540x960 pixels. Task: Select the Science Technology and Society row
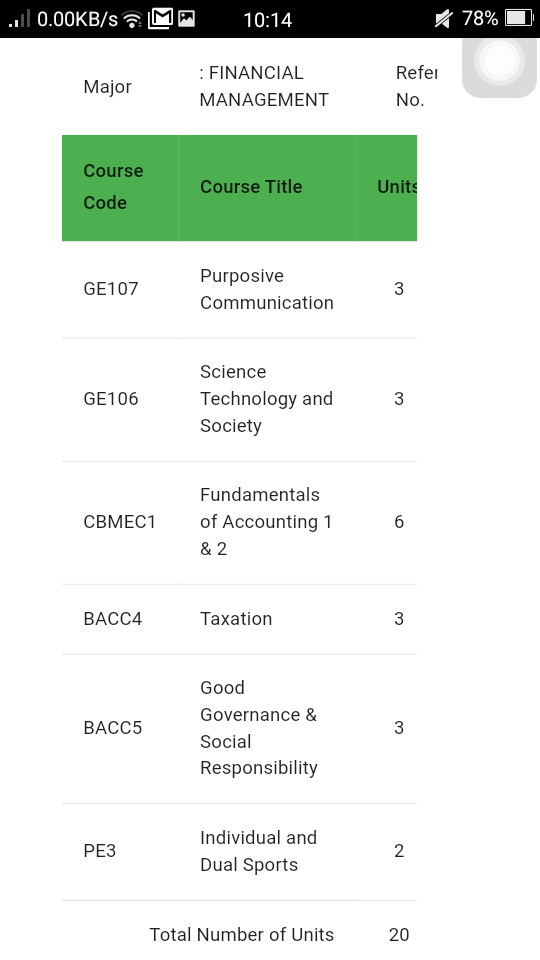(x=239, y=399)
